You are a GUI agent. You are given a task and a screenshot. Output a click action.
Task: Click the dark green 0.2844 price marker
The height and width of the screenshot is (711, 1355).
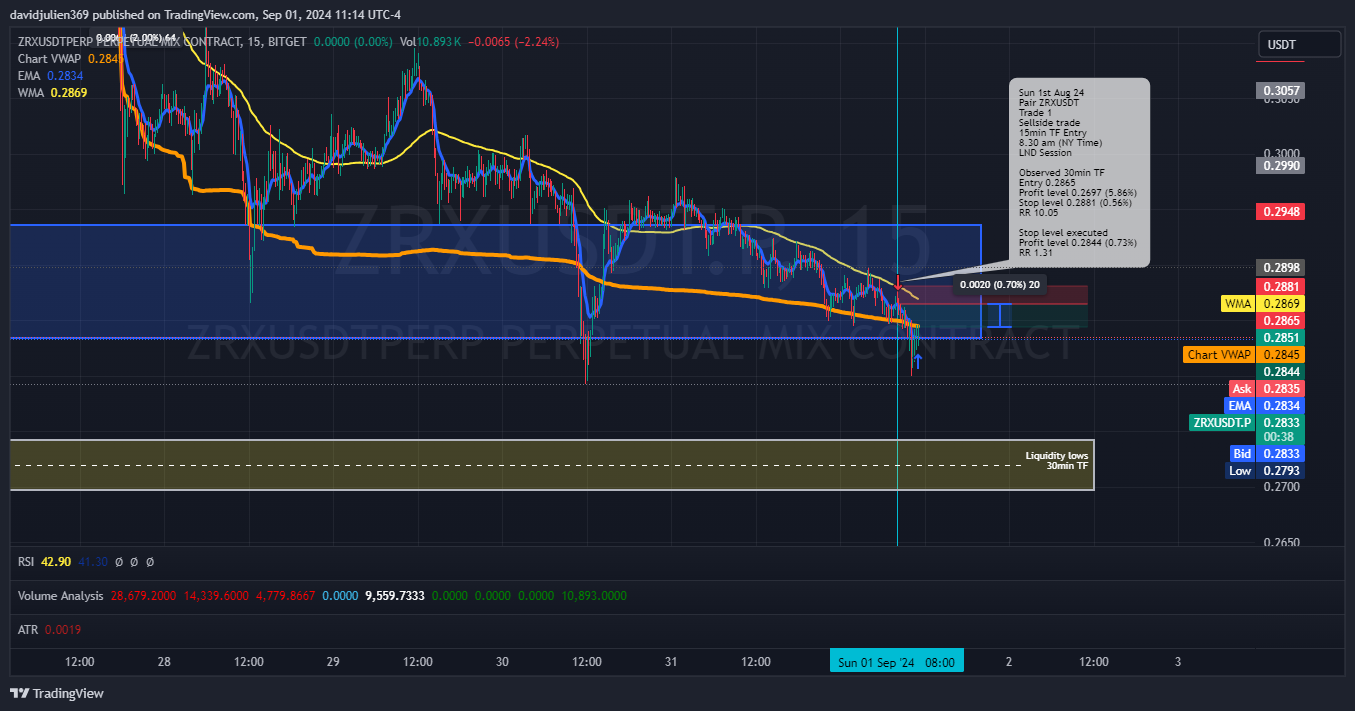(x=1281, y=371)
